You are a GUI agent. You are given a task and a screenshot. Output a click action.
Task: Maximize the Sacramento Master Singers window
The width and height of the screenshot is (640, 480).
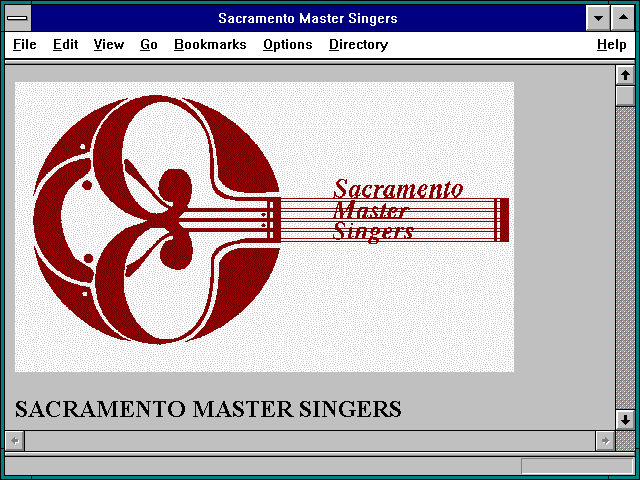tap(623, 18)
